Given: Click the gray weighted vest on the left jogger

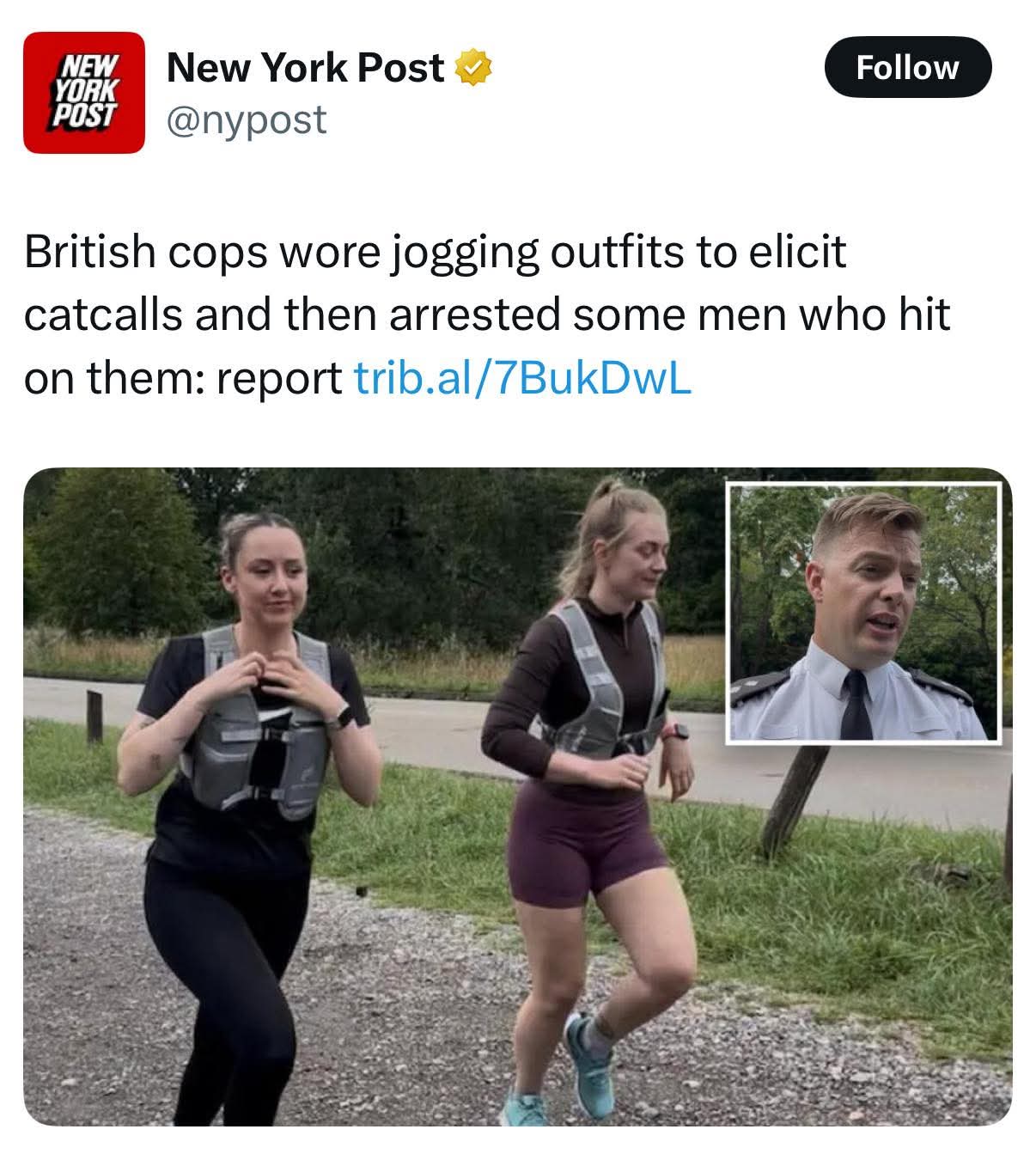Looking at the screenshot, I should pyautogui.click(x=258, y=722).
